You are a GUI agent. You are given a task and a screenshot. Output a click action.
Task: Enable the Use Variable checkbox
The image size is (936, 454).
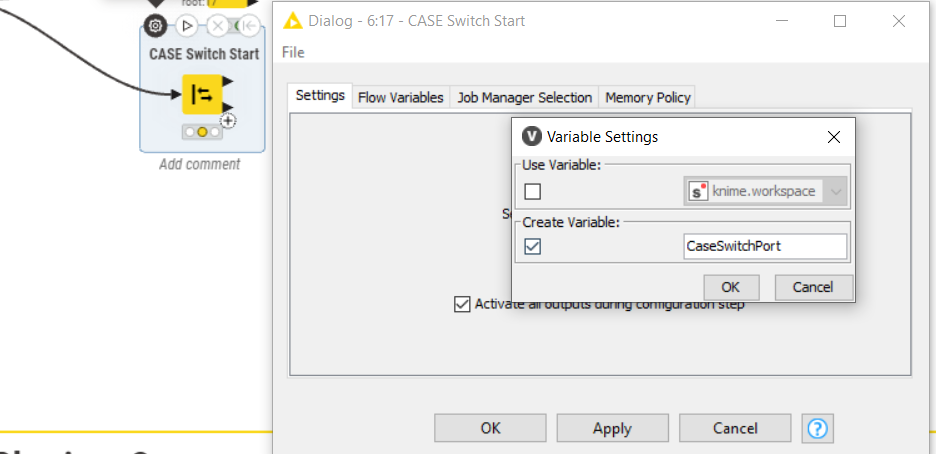(533, 191)
